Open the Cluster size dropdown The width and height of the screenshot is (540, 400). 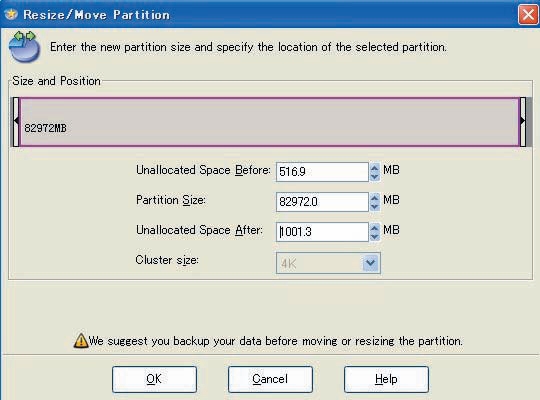pos(371,263)
